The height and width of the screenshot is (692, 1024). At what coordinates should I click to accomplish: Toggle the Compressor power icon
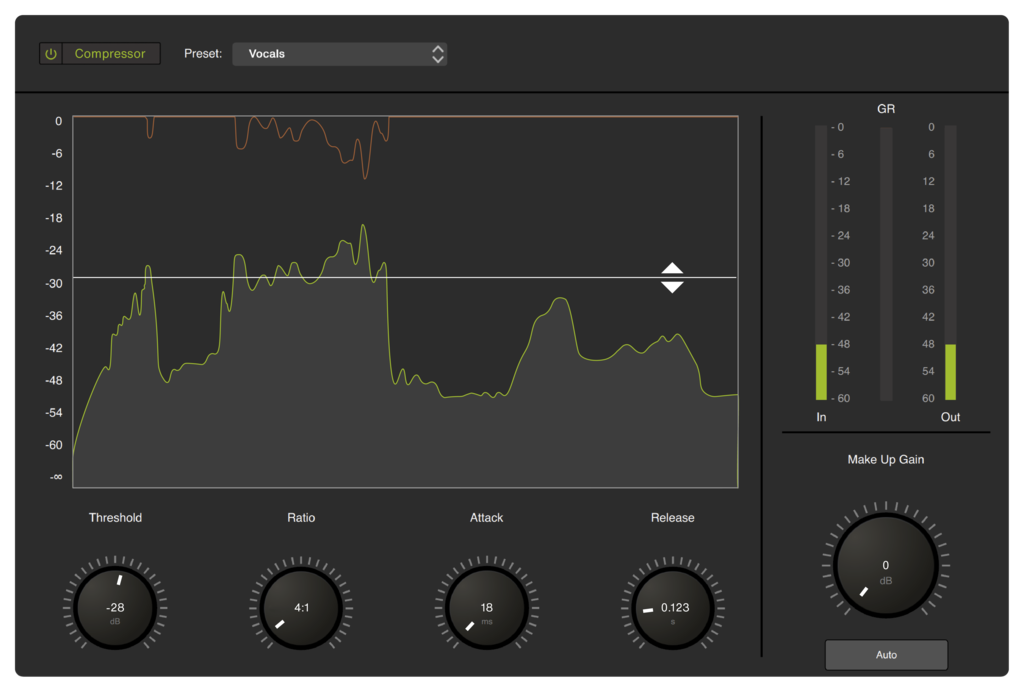click(x=51, y=54)
